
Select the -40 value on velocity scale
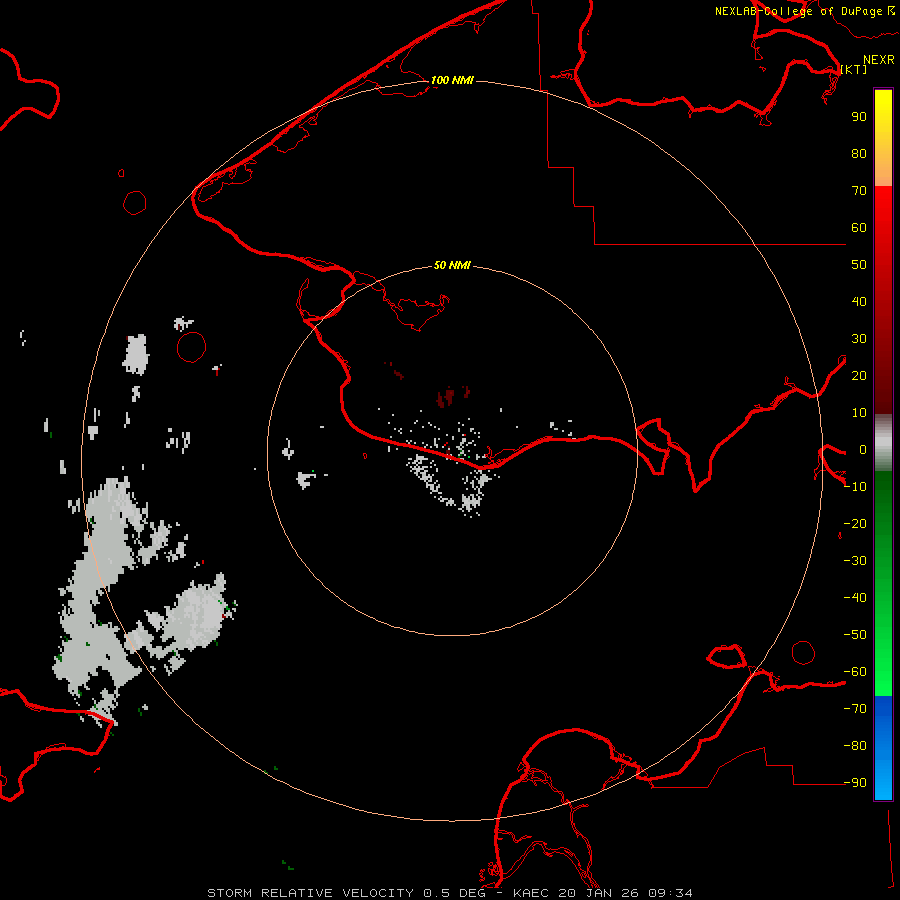[855, 598]
